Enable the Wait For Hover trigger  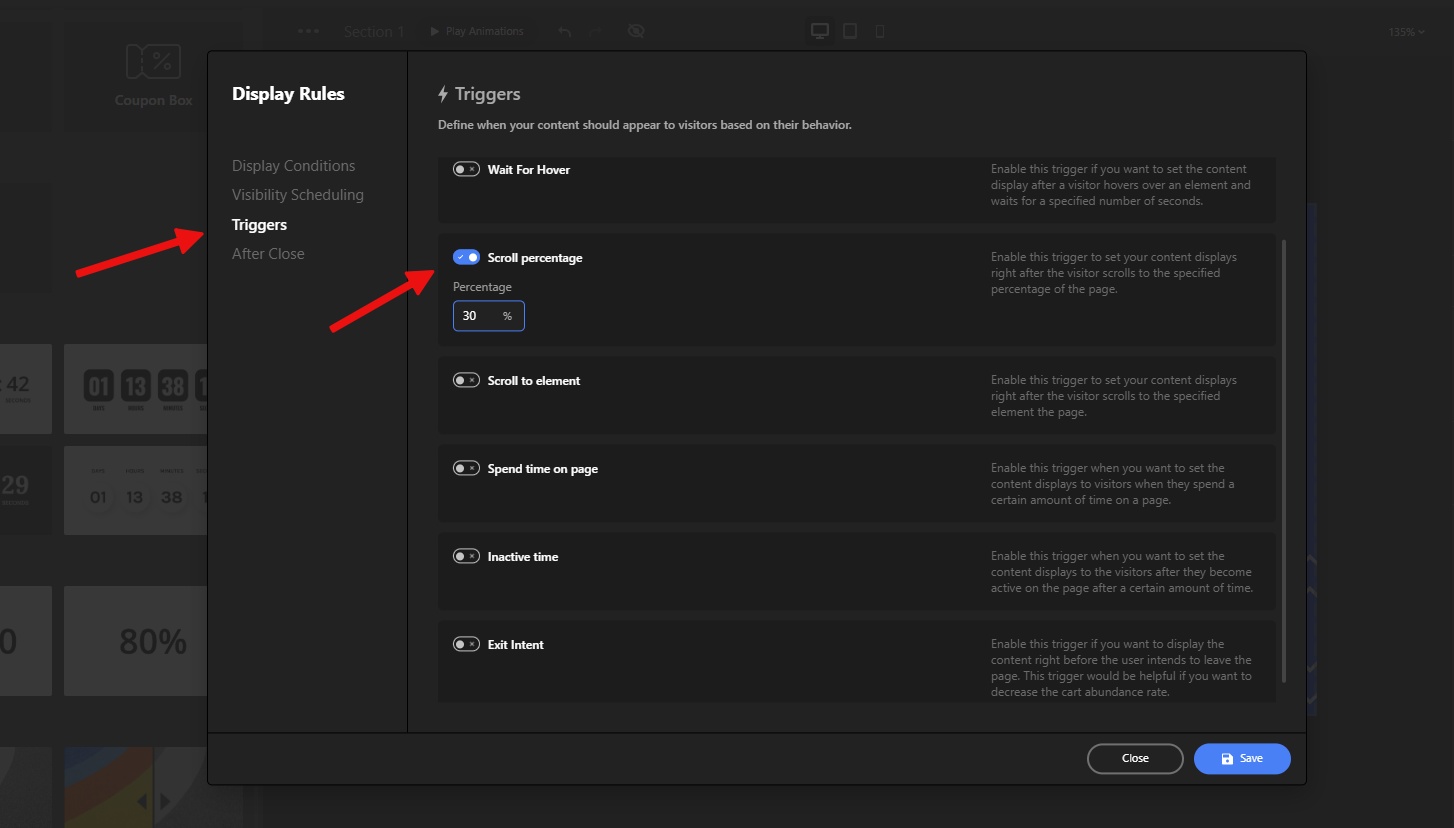(x=466, y=169)
